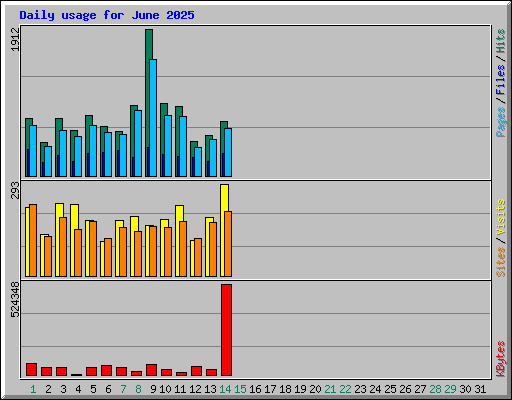Click day 25 on the x-axis
The image size is (512, 400).
pos(390,389)
